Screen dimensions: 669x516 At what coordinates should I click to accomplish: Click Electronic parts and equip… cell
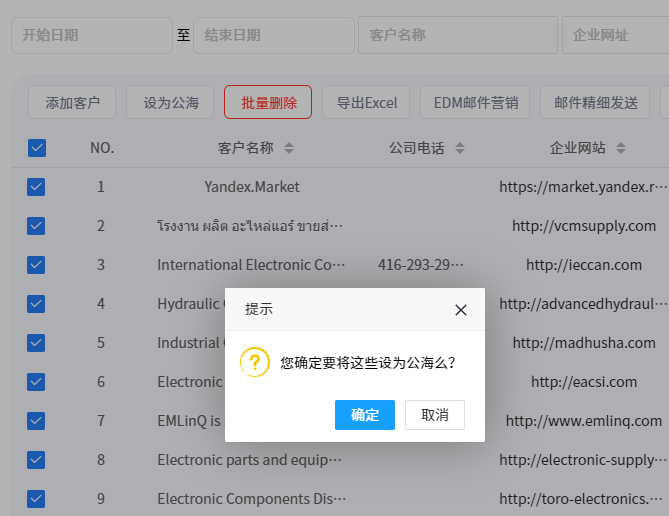tap(250, 460)
